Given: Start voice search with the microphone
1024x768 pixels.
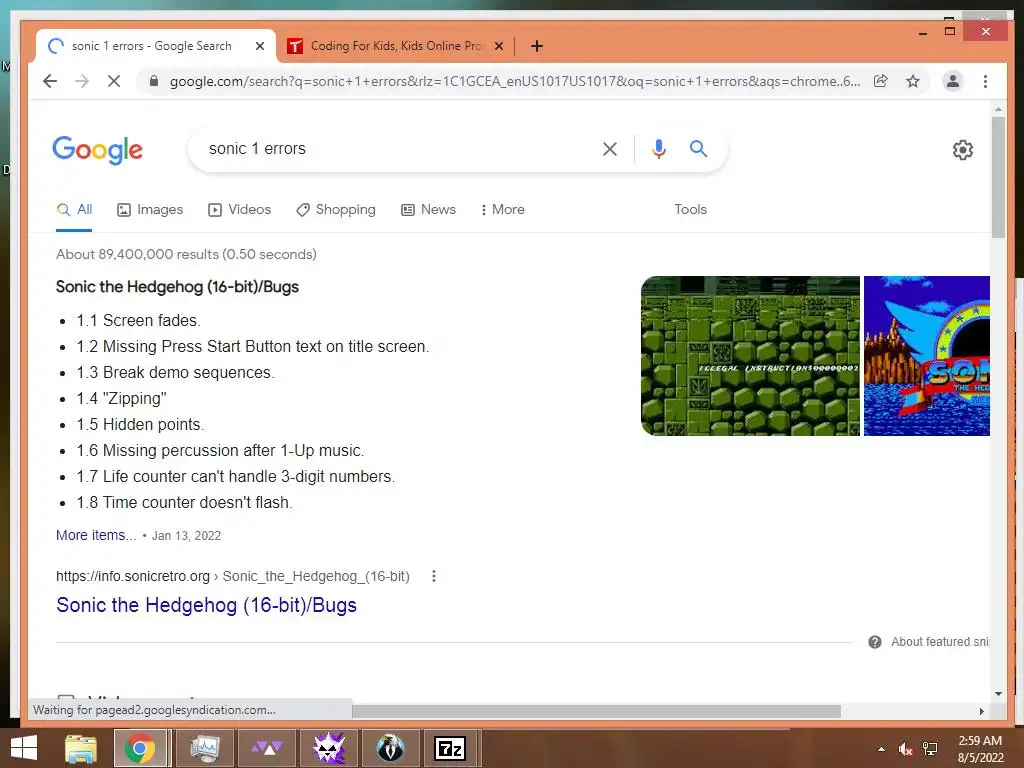Looking at the screenshot, I should click(x=659, y=149).
